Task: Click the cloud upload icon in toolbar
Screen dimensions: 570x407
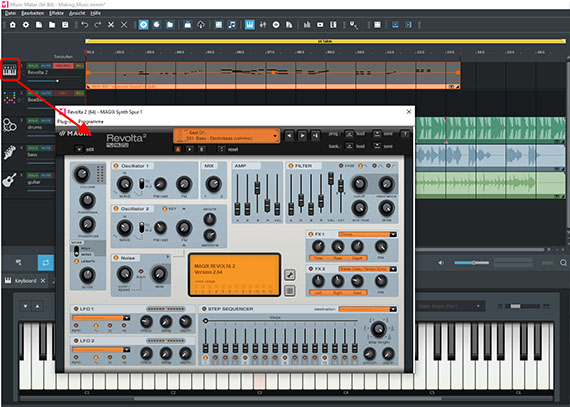Action: [201, 25]
